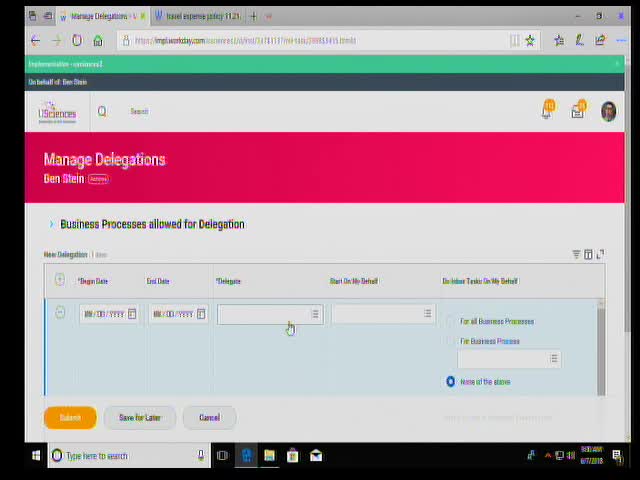Image resolution: width=640 pixels, height=480 pixels.
Task: Open the Begin Date calendar picker
Action: tap(132, 314)
